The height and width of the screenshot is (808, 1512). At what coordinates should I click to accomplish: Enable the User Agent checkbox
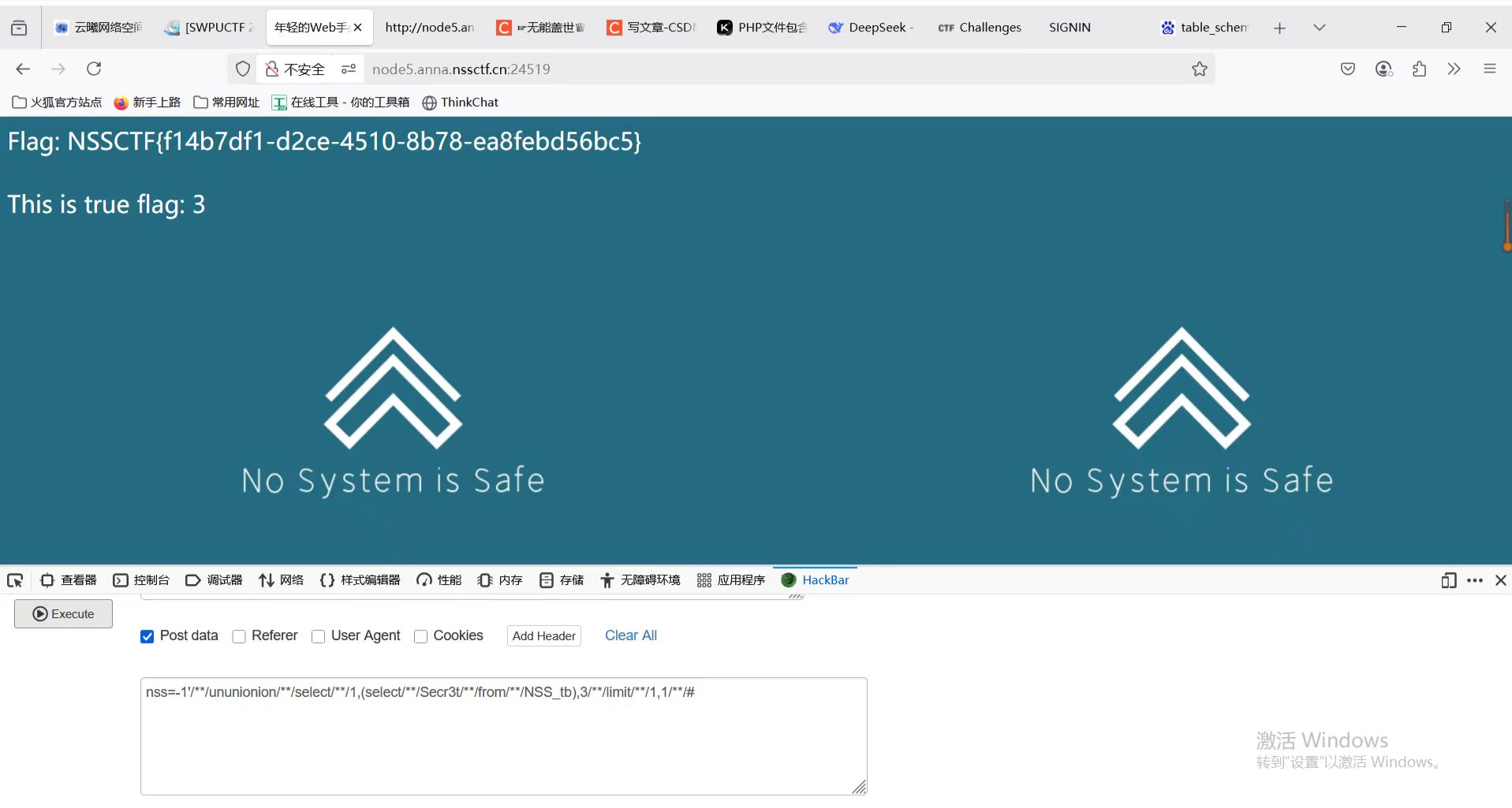point(318,637)
